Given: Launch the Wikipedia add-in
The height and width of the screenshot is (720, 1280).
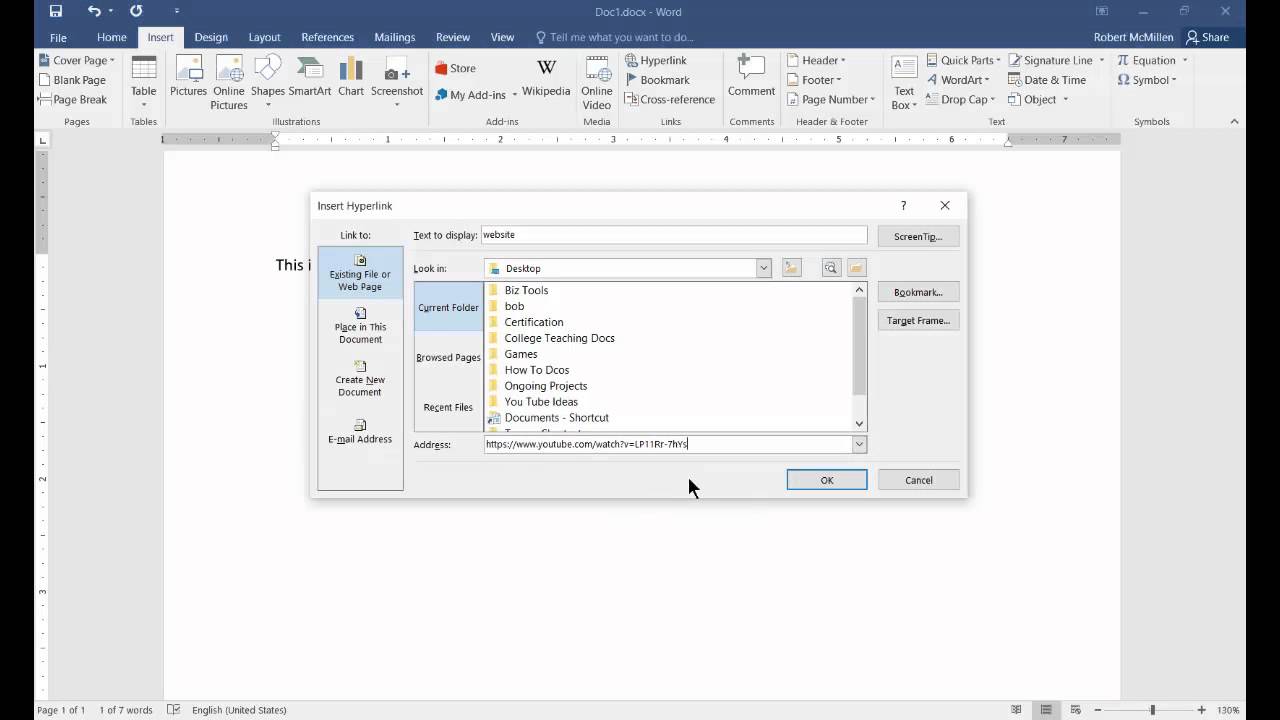Looking at the screenshot, I should pyautogui.click(x=546, y=77).
